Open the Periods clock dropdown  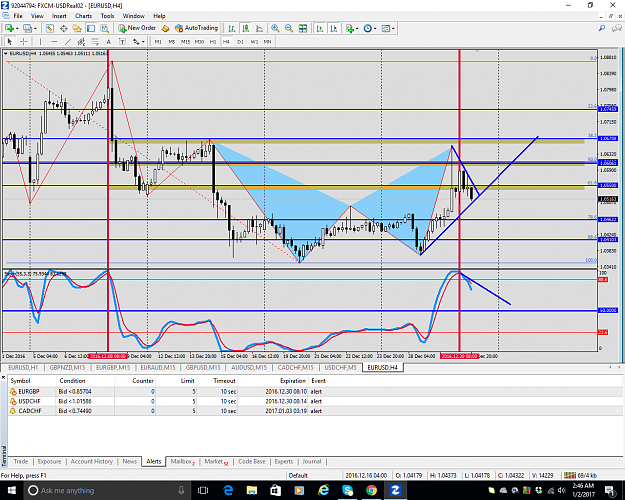[x=375, y=29]
